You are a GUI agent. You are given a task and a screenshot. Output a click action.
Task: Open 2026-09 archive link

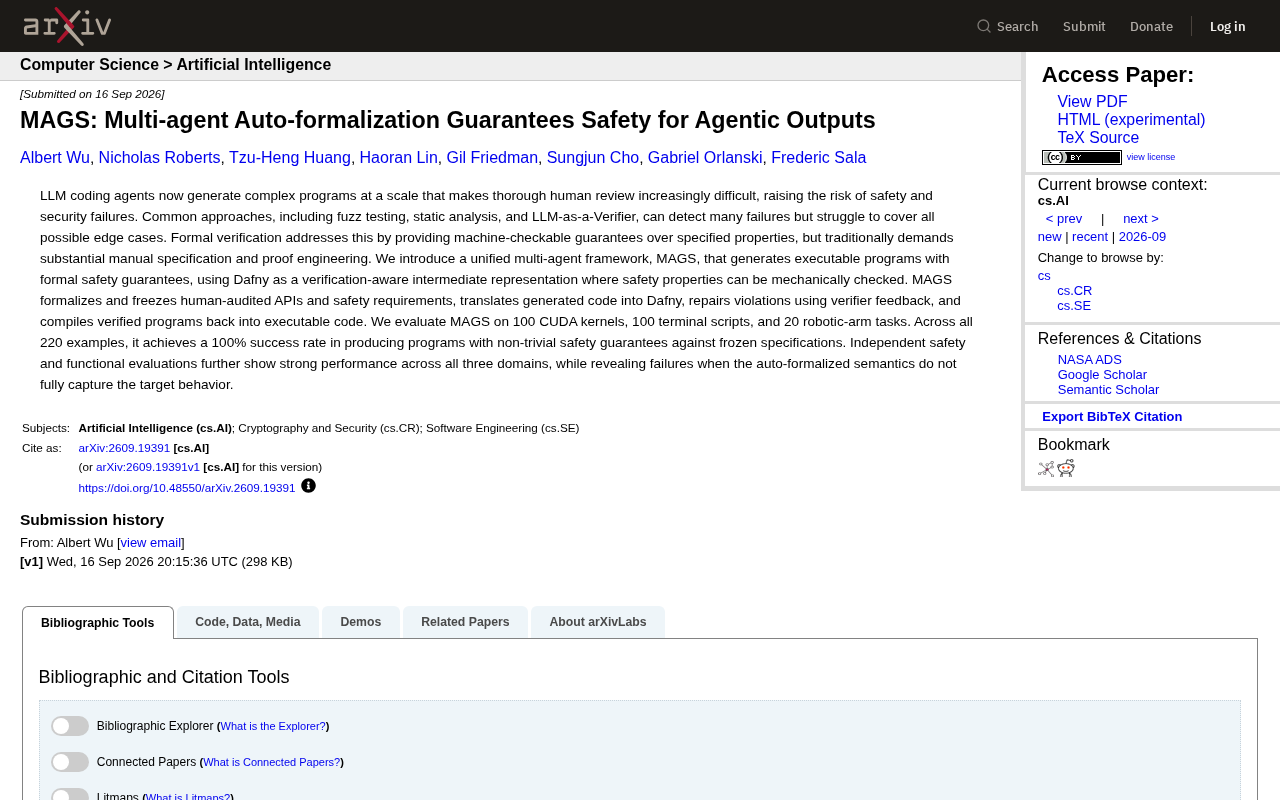pyautogui.click(x=1142, y=237)
